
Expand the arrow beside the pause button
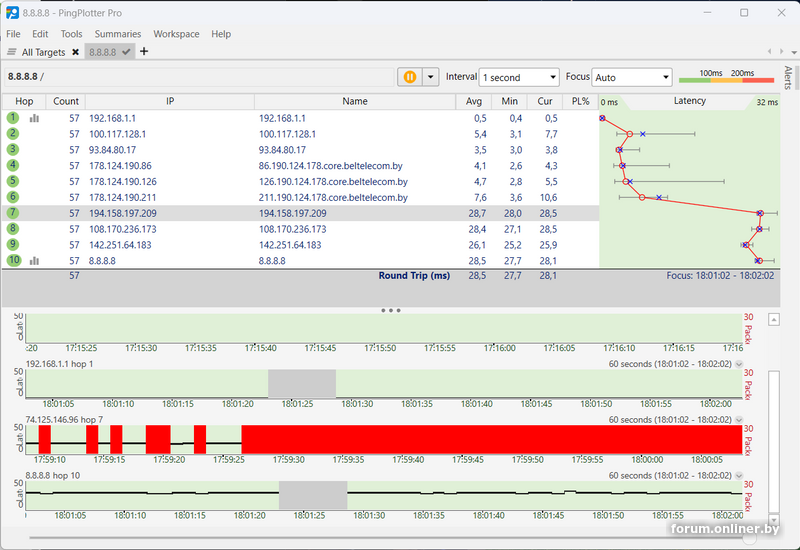point(431,77)
